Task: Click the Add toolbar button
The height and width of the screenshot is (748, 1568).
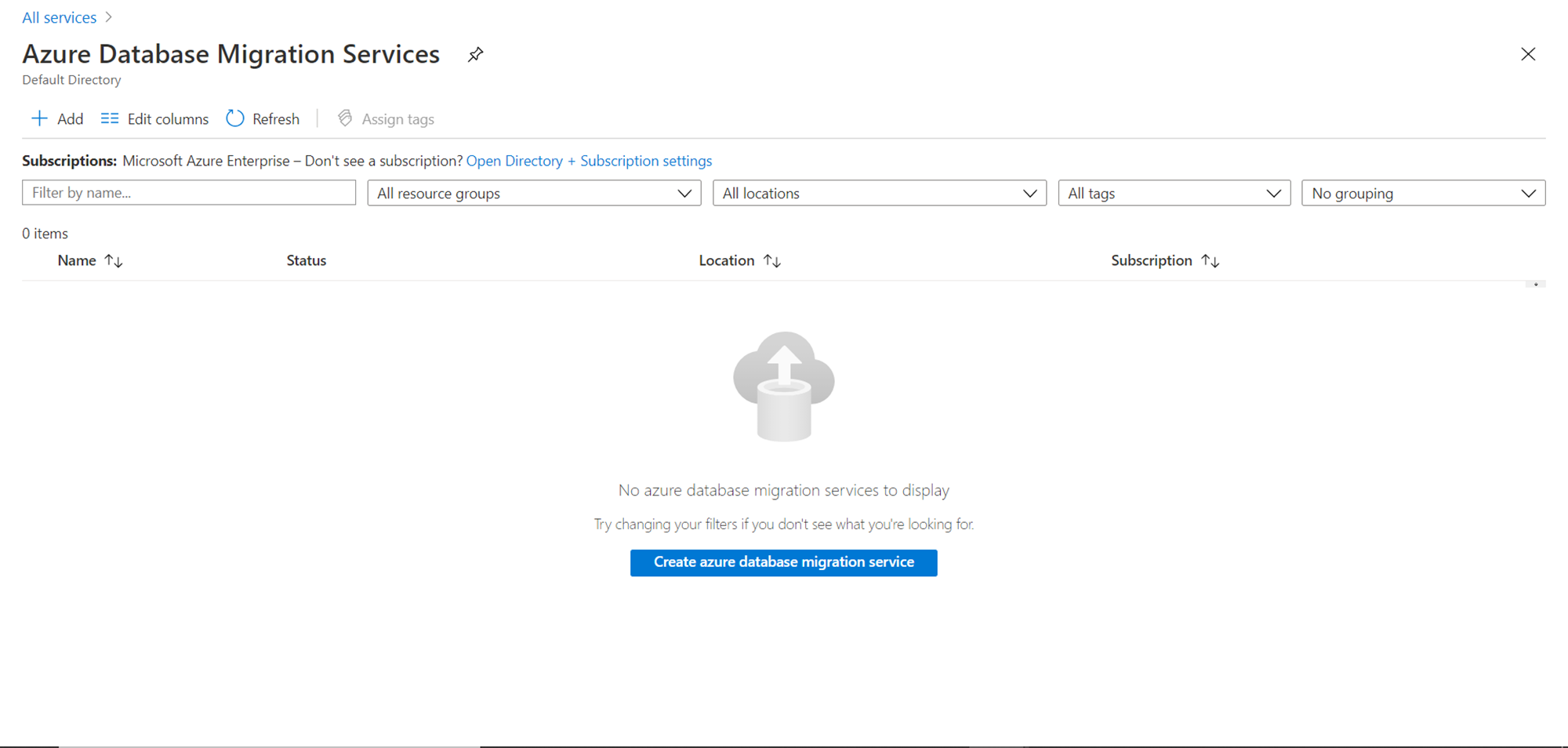Action: coord(57,118)
